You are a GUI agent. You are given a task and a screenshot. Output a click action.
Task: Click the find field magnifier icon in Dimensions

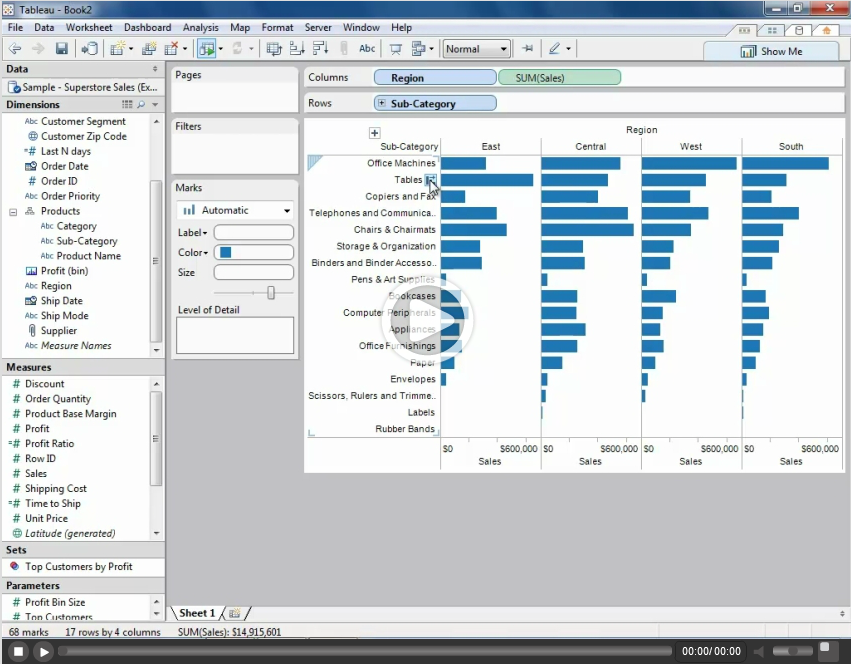click(x=141, y=104)
